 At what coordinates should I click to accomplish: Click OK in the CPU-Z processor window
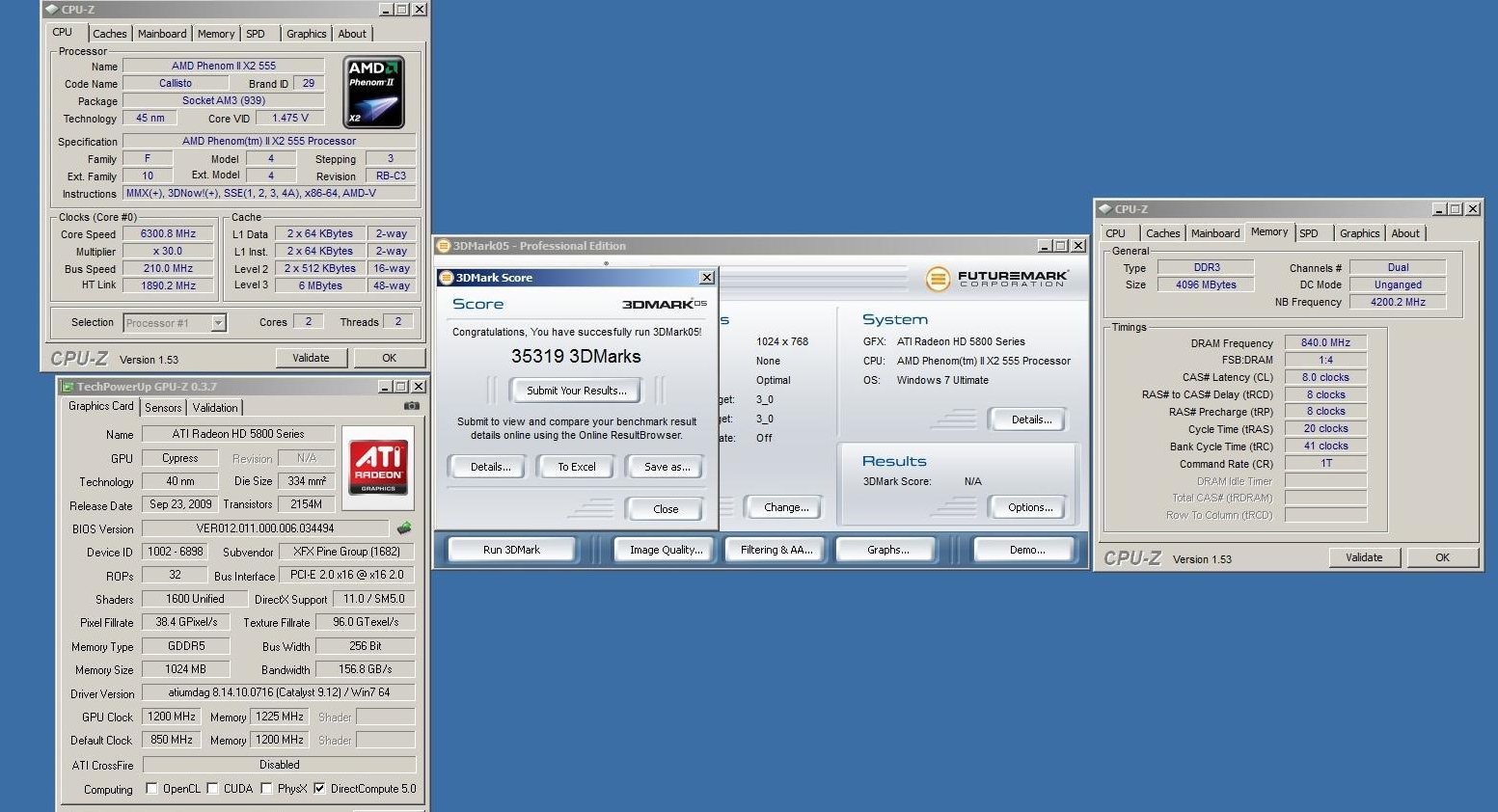point(390,358)
